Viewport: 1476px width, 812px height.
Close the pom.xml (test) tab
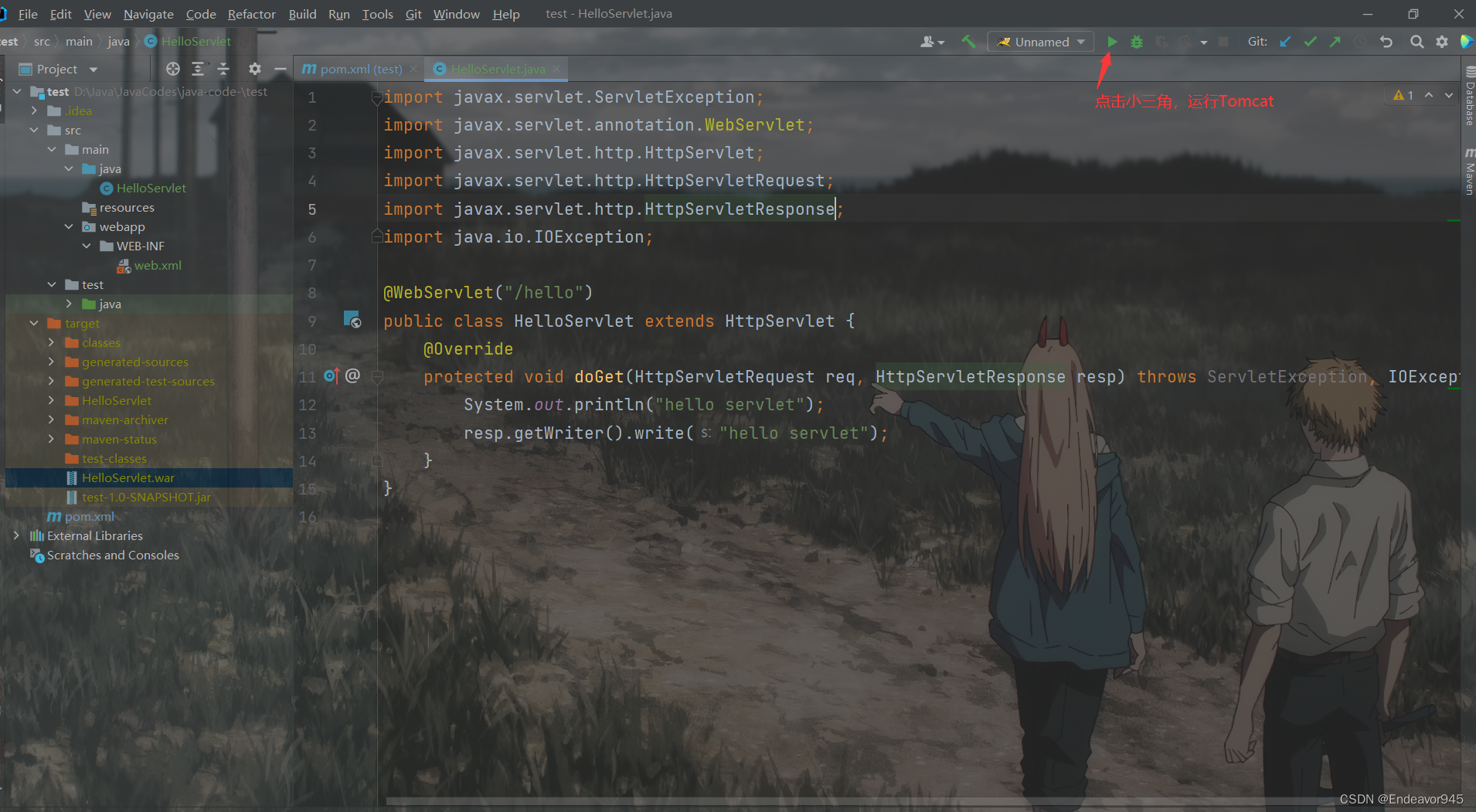click(x=413, y=69)
